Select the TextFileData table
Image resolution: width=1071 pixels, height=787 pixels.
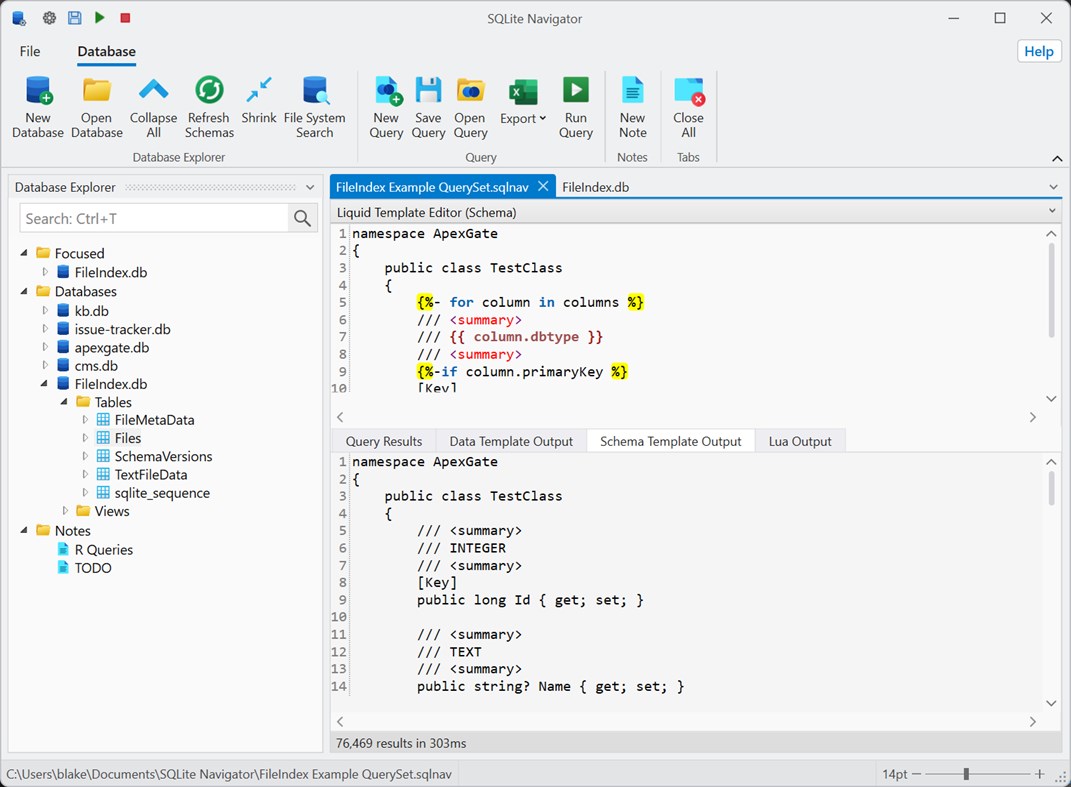[150, 475]
